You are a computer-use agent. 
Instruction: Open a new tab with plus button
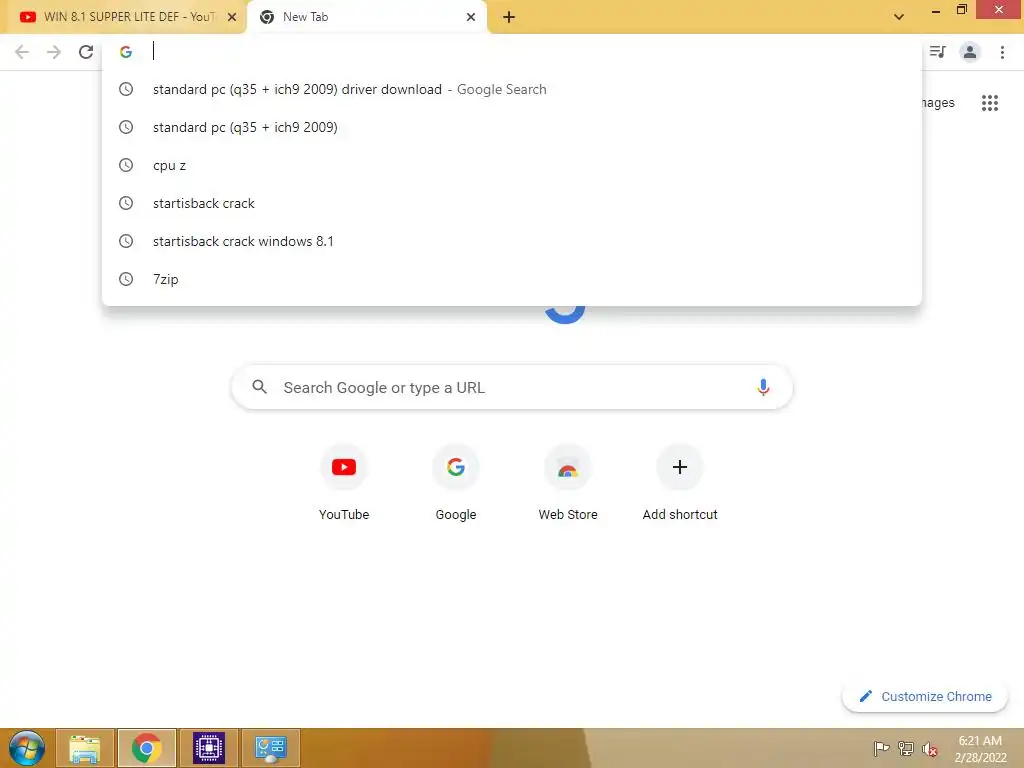[509, 17]
